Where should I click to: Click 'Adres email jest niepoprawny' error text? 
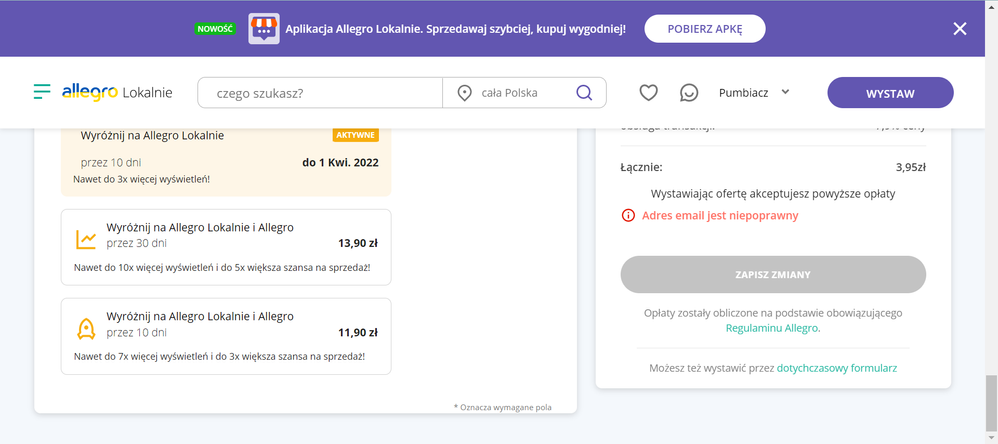[720, 216]
